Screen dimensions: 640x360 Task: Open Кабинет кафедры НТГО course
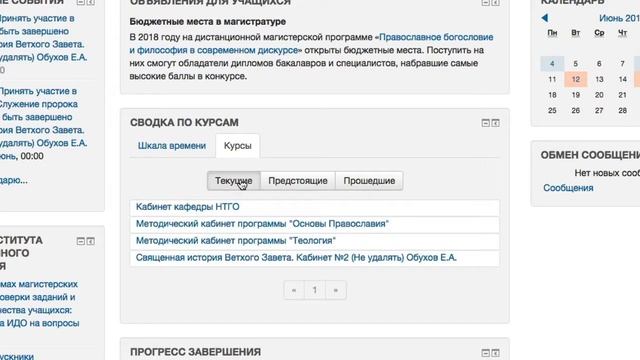tap(188, 207)
